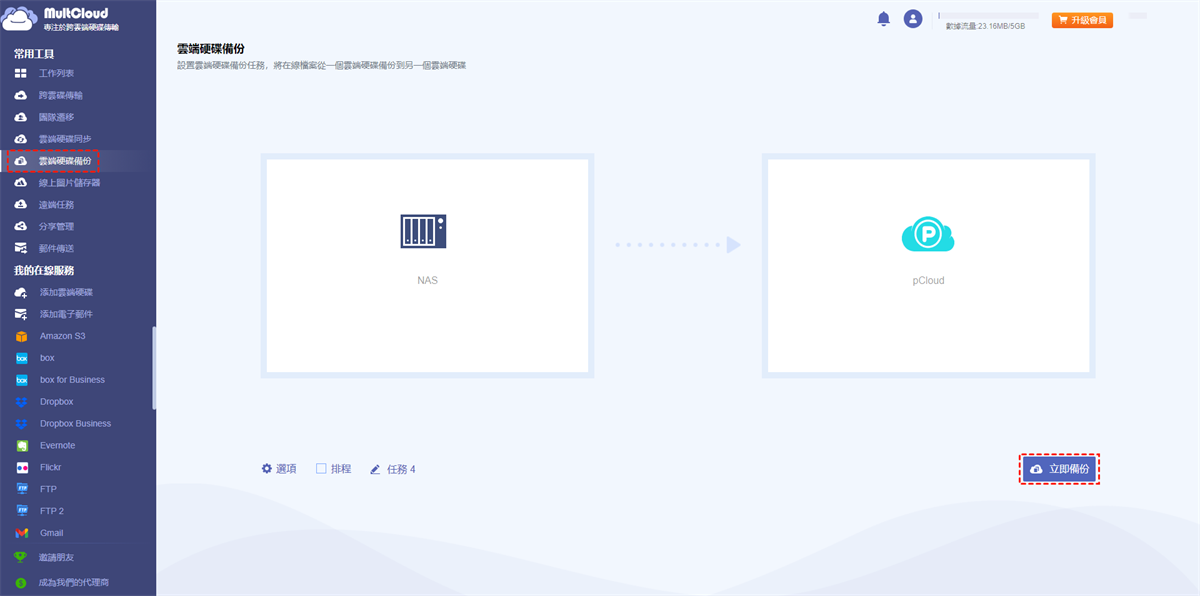Open 團隊遷移 team migration tool
The width and height of the screenshot is (1200, 596).
tap(56, 117)
